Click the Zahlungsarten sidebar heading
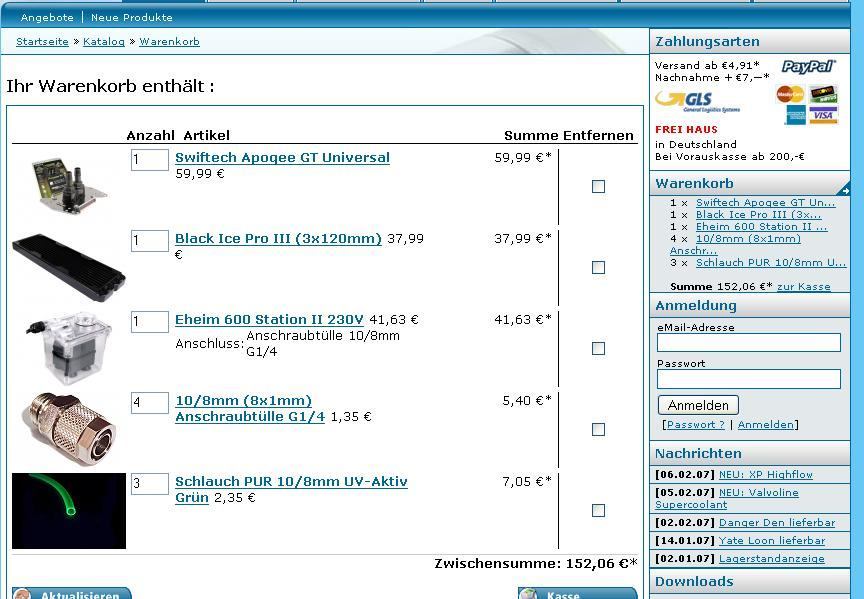The height and width of the screenshot is (599, 864). click(x=708, y=41)
